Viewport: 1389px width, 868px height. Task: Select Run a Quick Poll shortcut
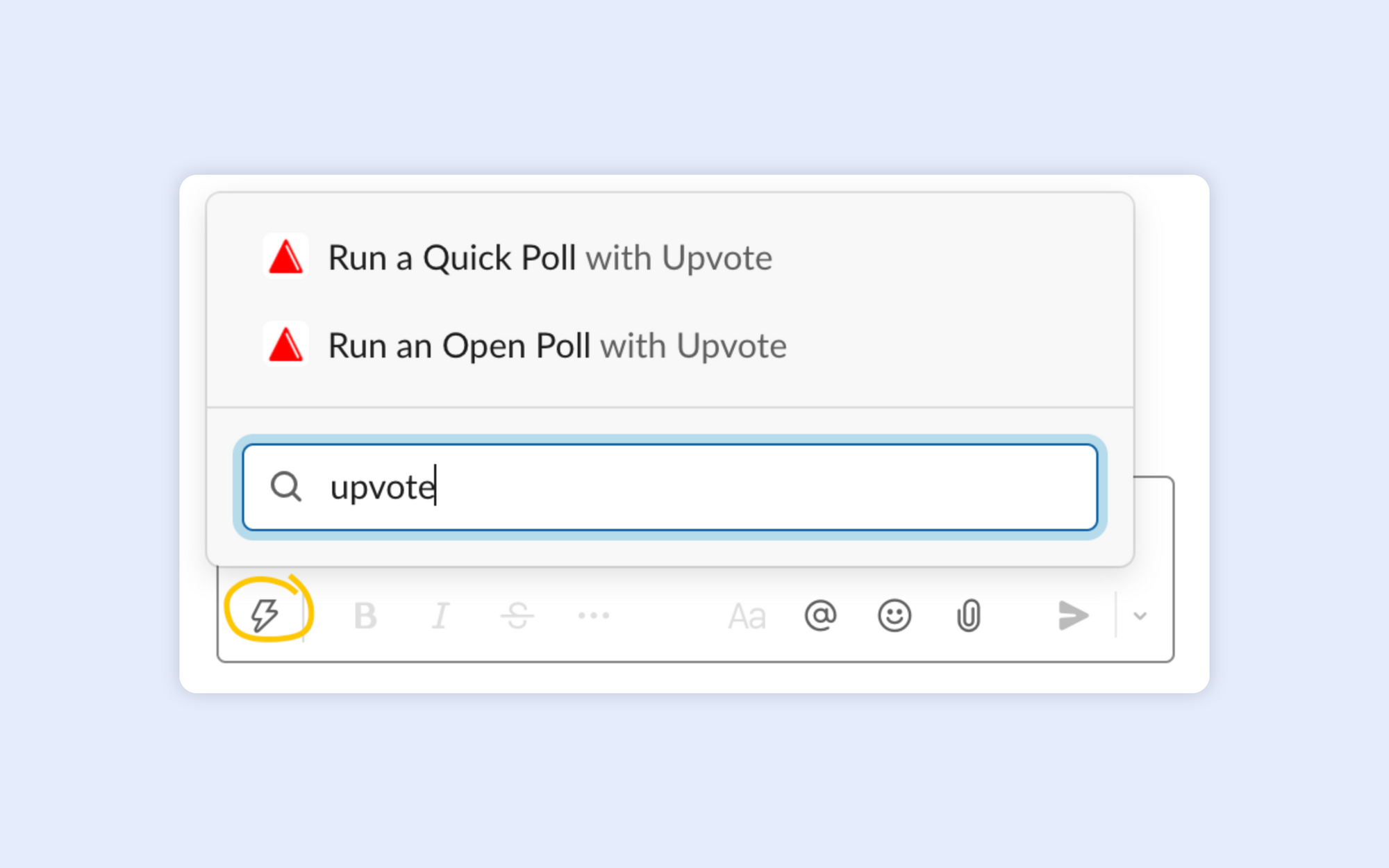[x=670, y=258]
